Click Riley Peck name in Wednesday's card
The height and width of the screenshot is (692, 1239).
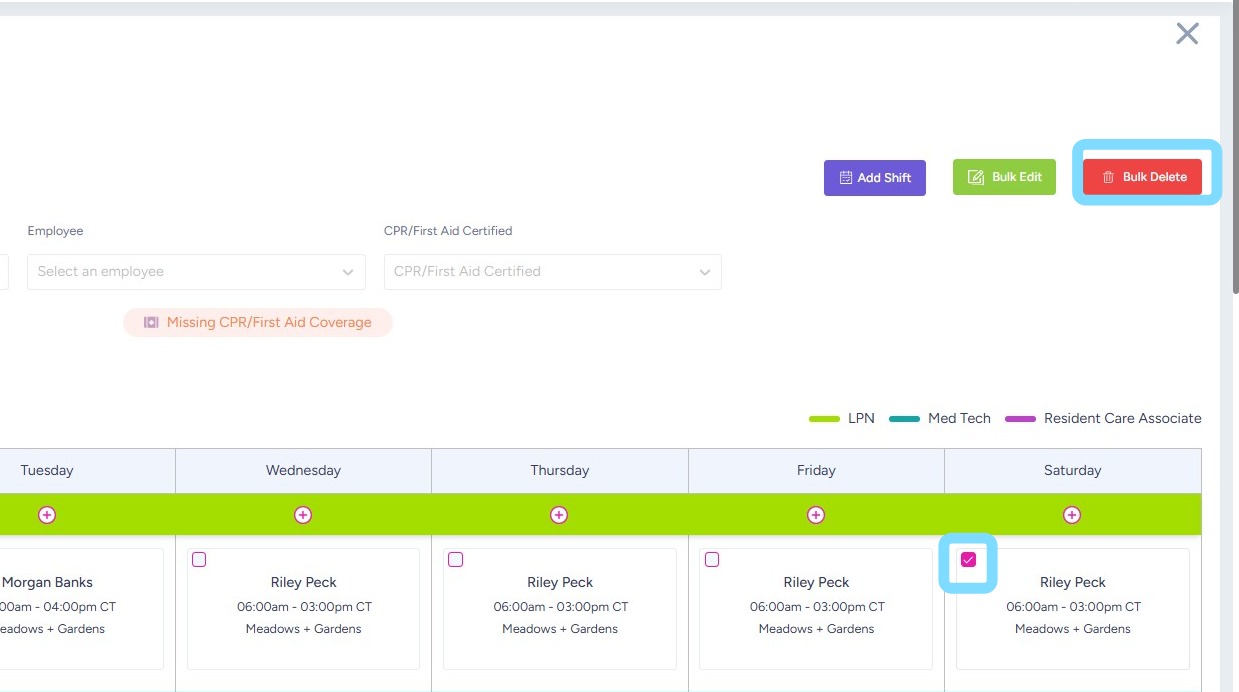pyautogui.click(x=303, y=582)
